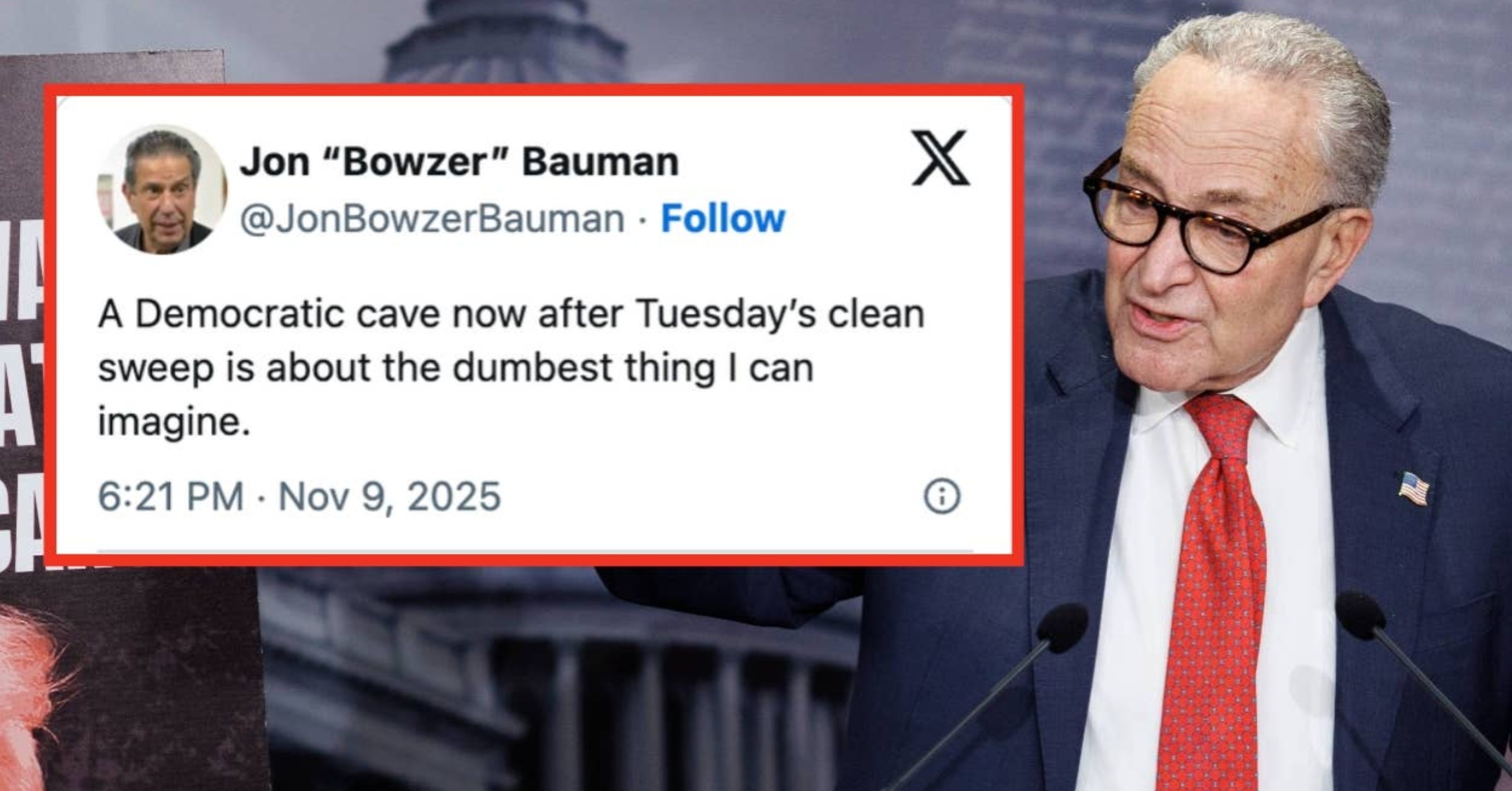Click the American flag lapel pin

[x=1414, y=488]
